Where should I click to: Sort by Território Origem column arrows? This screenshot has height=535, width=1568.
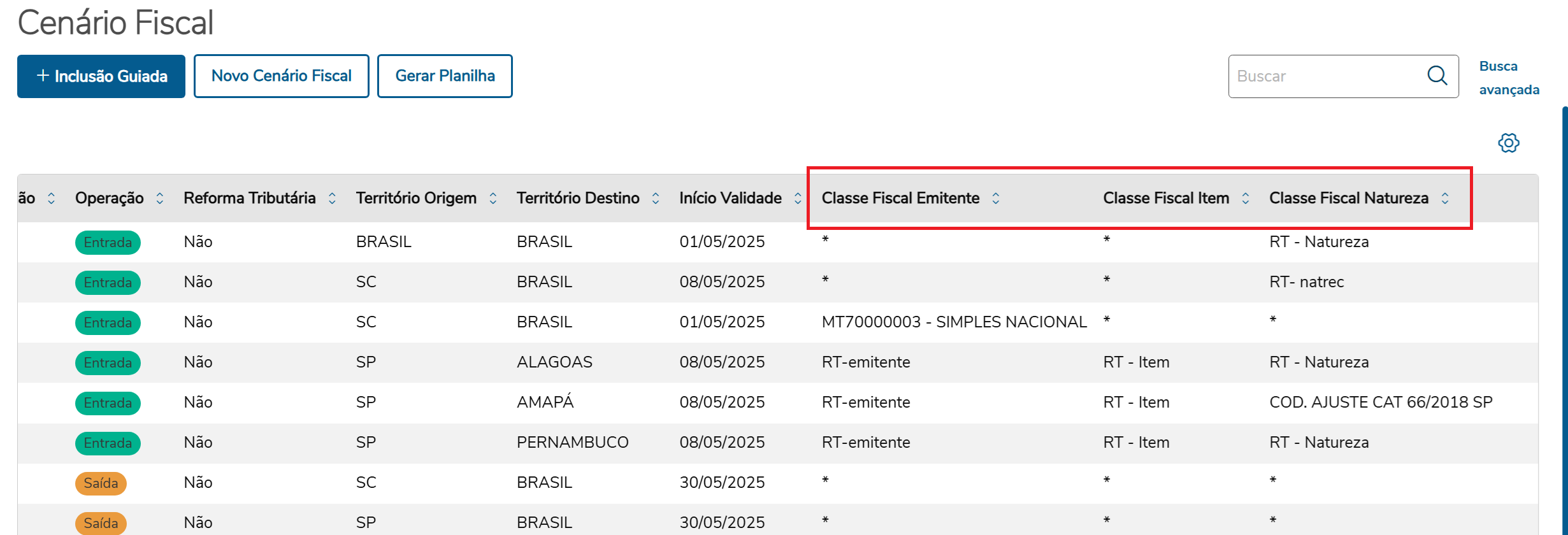tap(493, 199)
